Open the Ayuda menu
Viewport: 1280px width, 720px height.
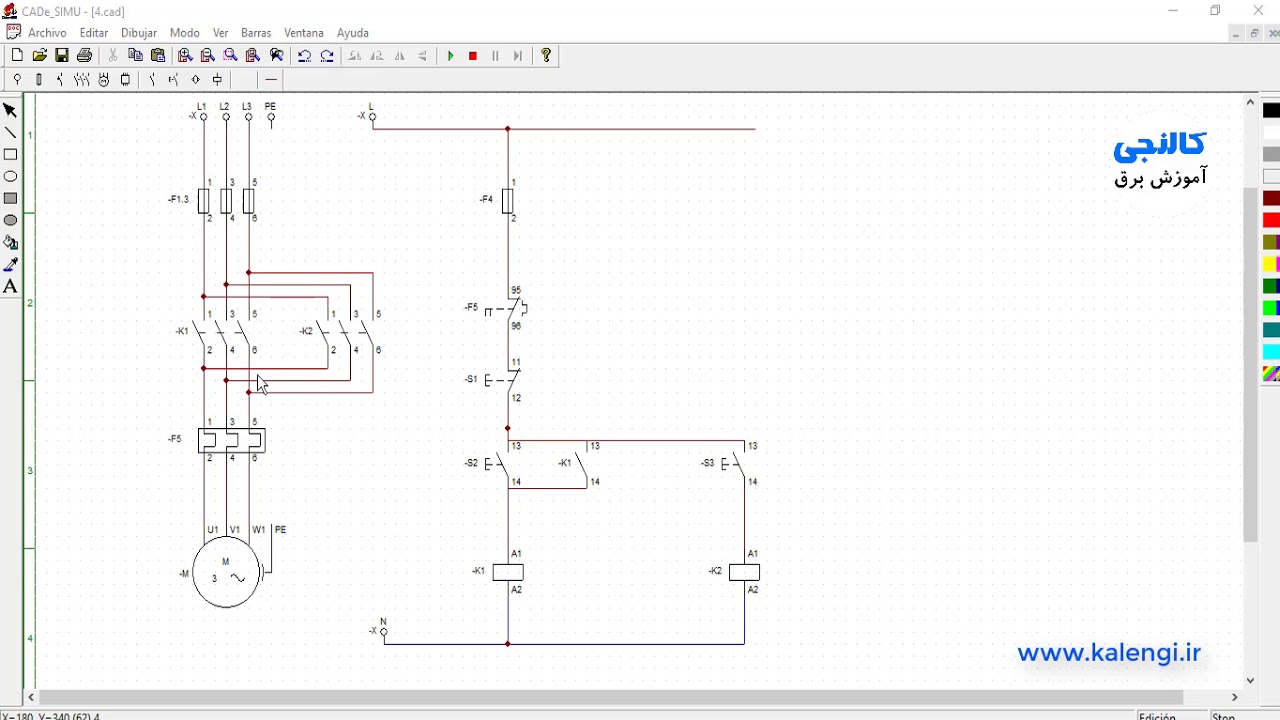coord(353,33)
